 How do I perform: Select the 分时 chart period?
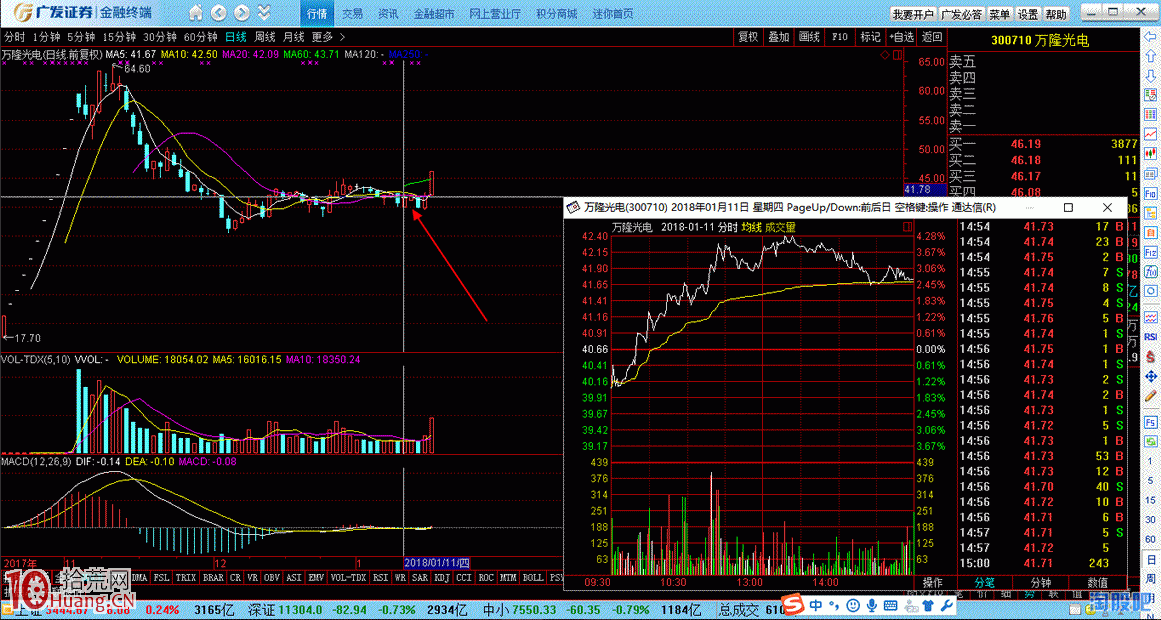pyautogui.click(x=14, y=36)
